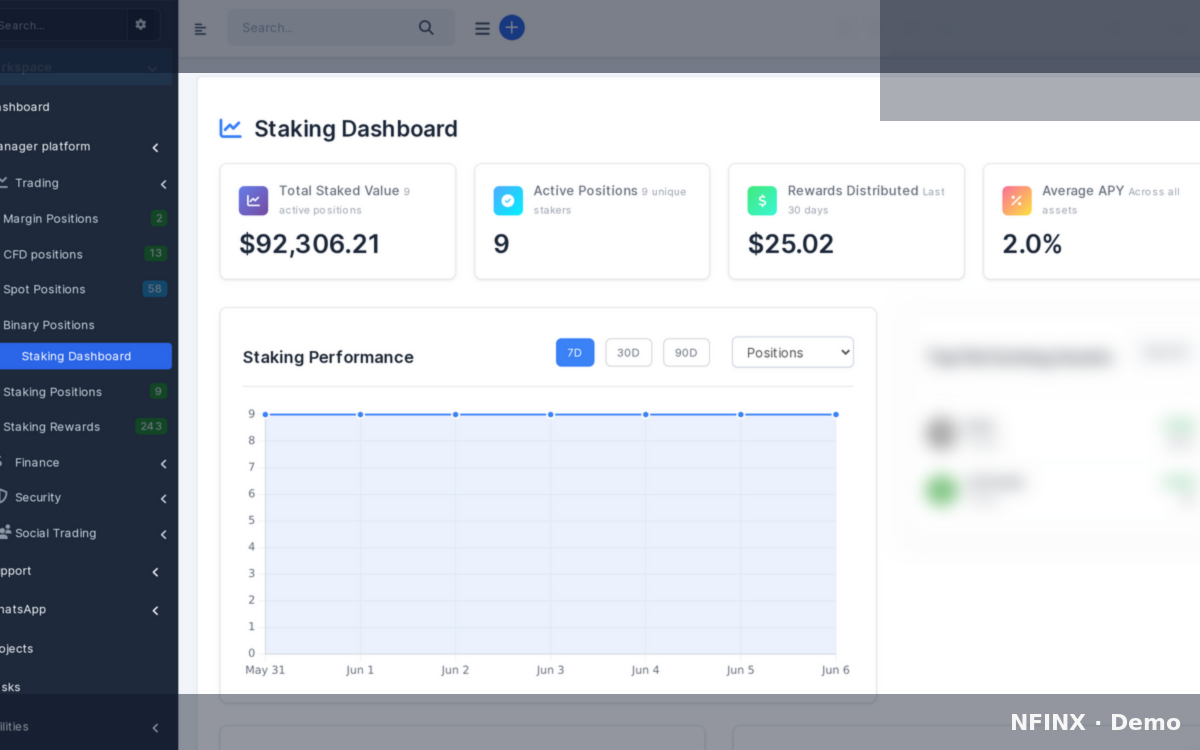Screen dimensions: 1200x750
Task: Select 7D time range
Action: 575,353
